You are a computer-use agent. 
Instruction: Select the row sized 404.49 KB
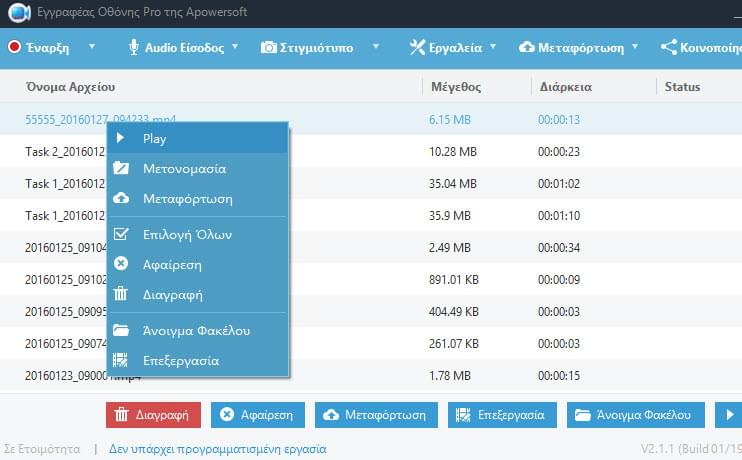[371, 311]
